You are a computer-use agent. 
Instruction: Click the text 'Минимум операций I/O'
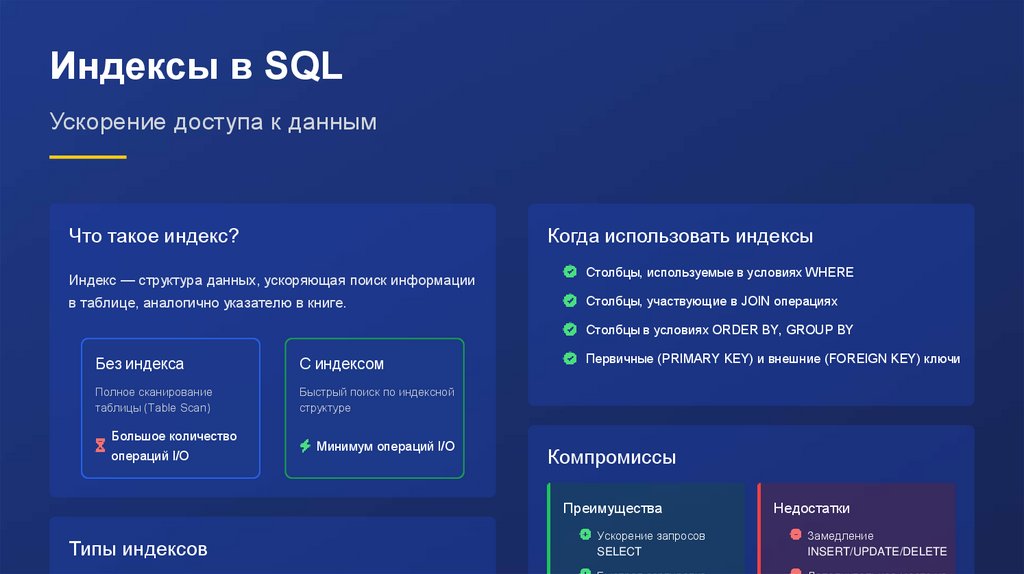coord(385,447)
